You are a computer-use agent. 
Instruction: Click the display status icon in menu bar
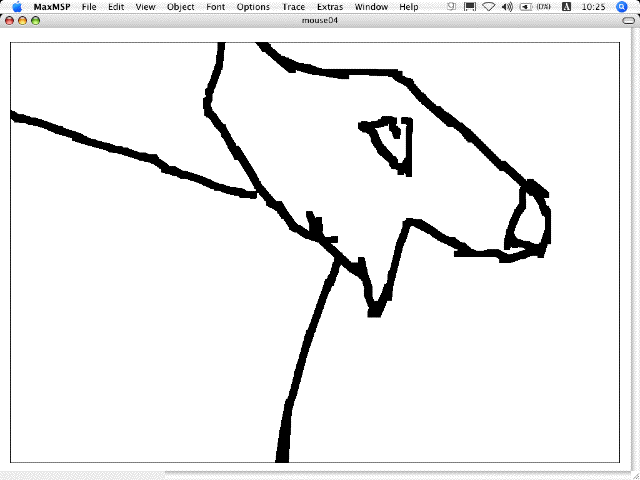(x=470, y=7)
